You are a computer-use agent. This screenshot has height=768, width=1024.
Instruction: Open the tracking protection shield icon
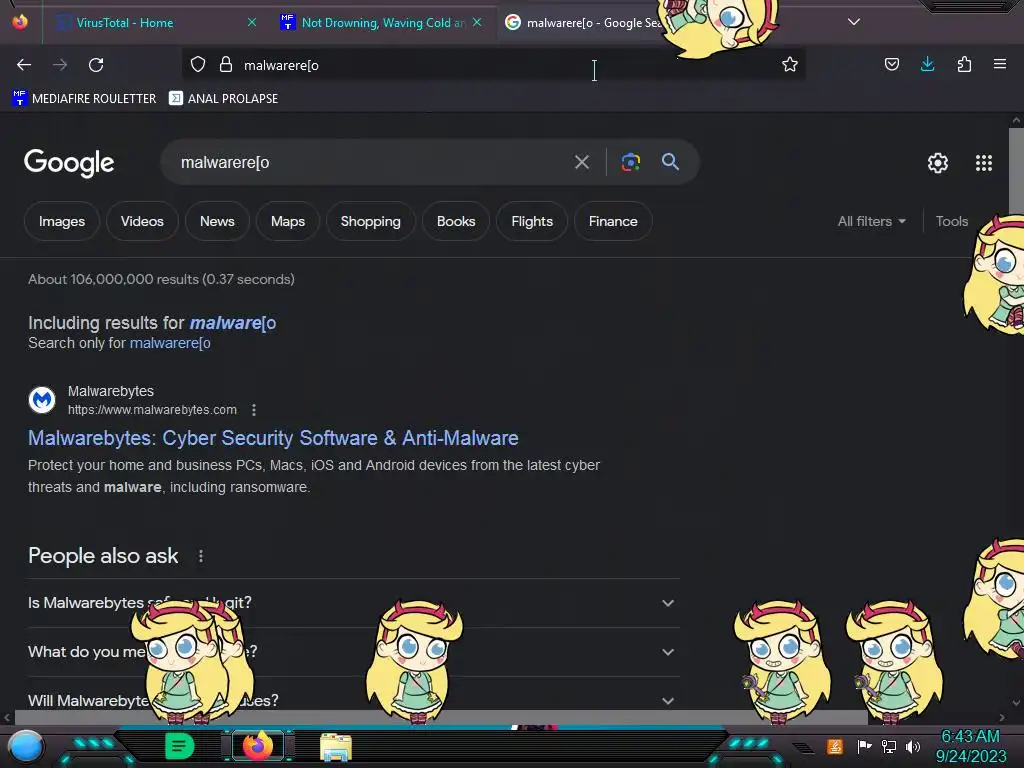(x=198, y=65)
